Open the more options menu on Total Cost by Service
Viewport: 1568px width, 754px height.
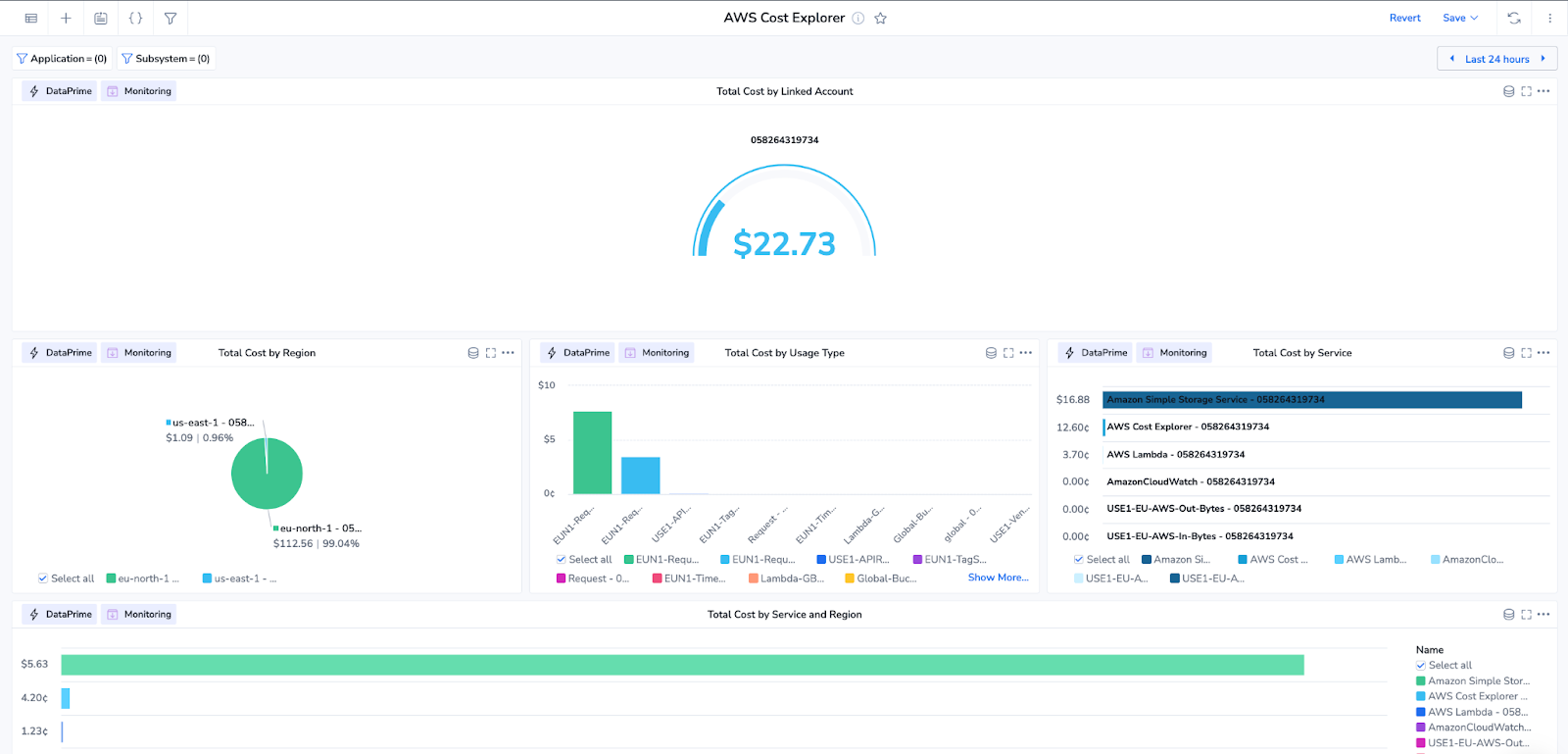[1543, 353]
